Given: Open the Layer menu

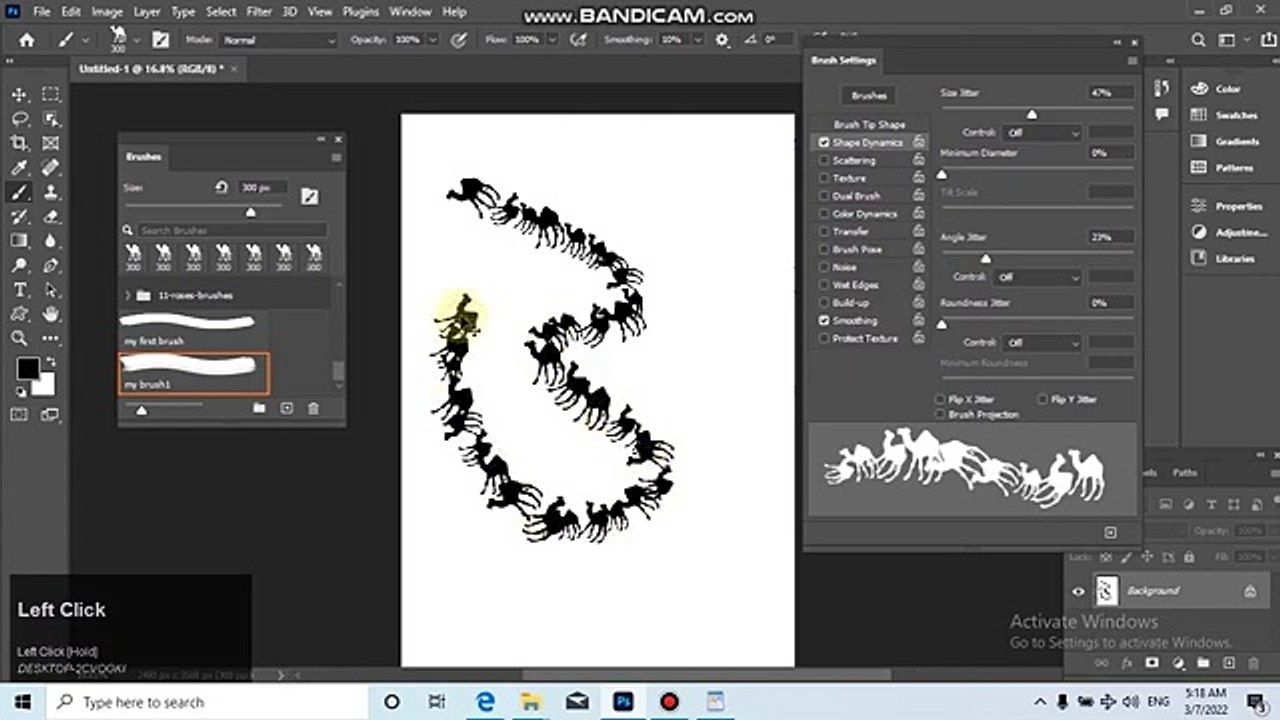Looking at the screenshot, I should 147,12.
